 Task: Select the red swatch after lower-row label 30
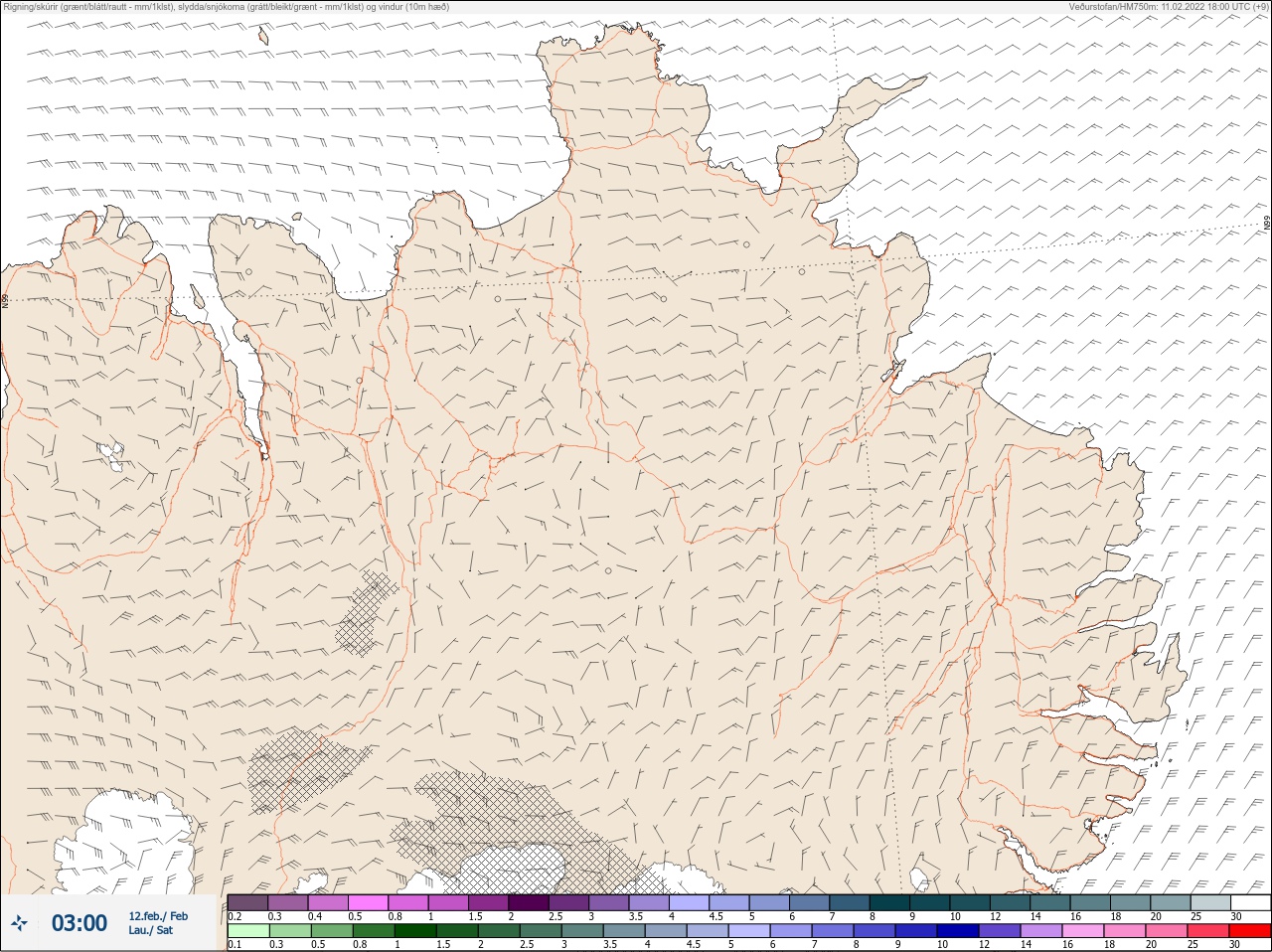[x=1251, y=931]
